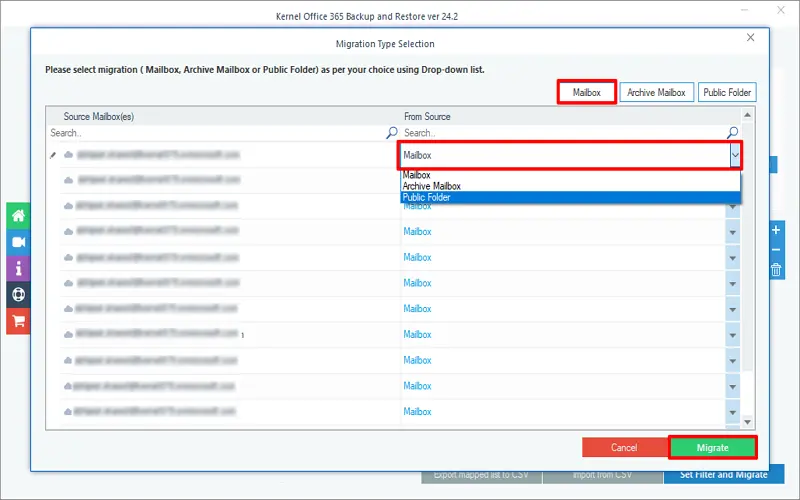Open the shopping cart buy icon
The width and height of the screenshot is (800, 500).
point(18,321)
